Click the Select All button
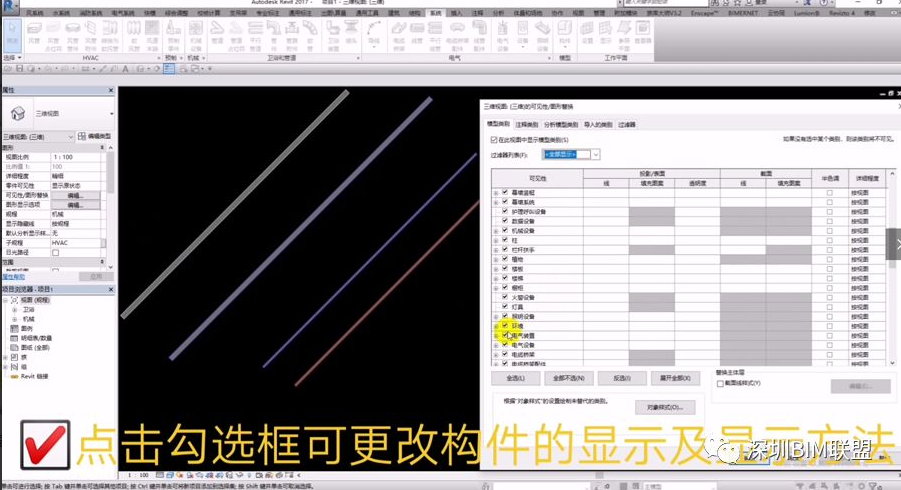The height and width of the screenshot is (490, 901). (515, 378)
